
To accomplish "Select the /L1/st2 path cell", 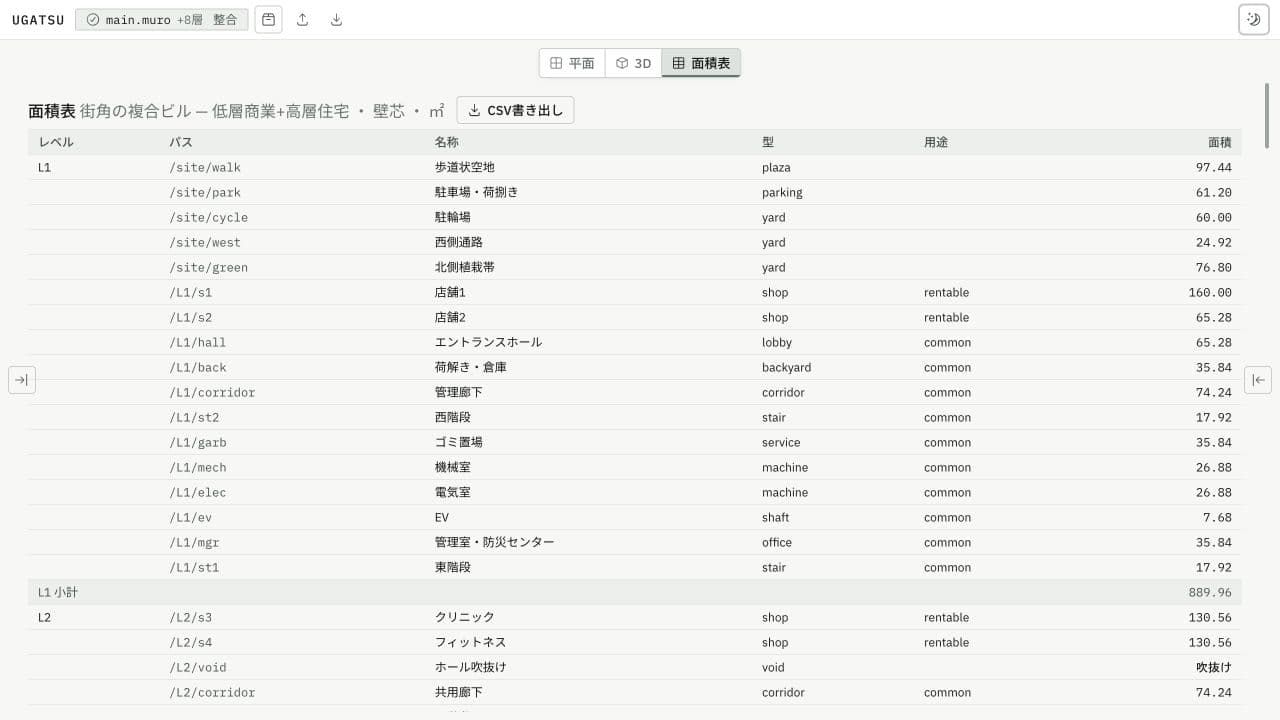I will (194, 417).
